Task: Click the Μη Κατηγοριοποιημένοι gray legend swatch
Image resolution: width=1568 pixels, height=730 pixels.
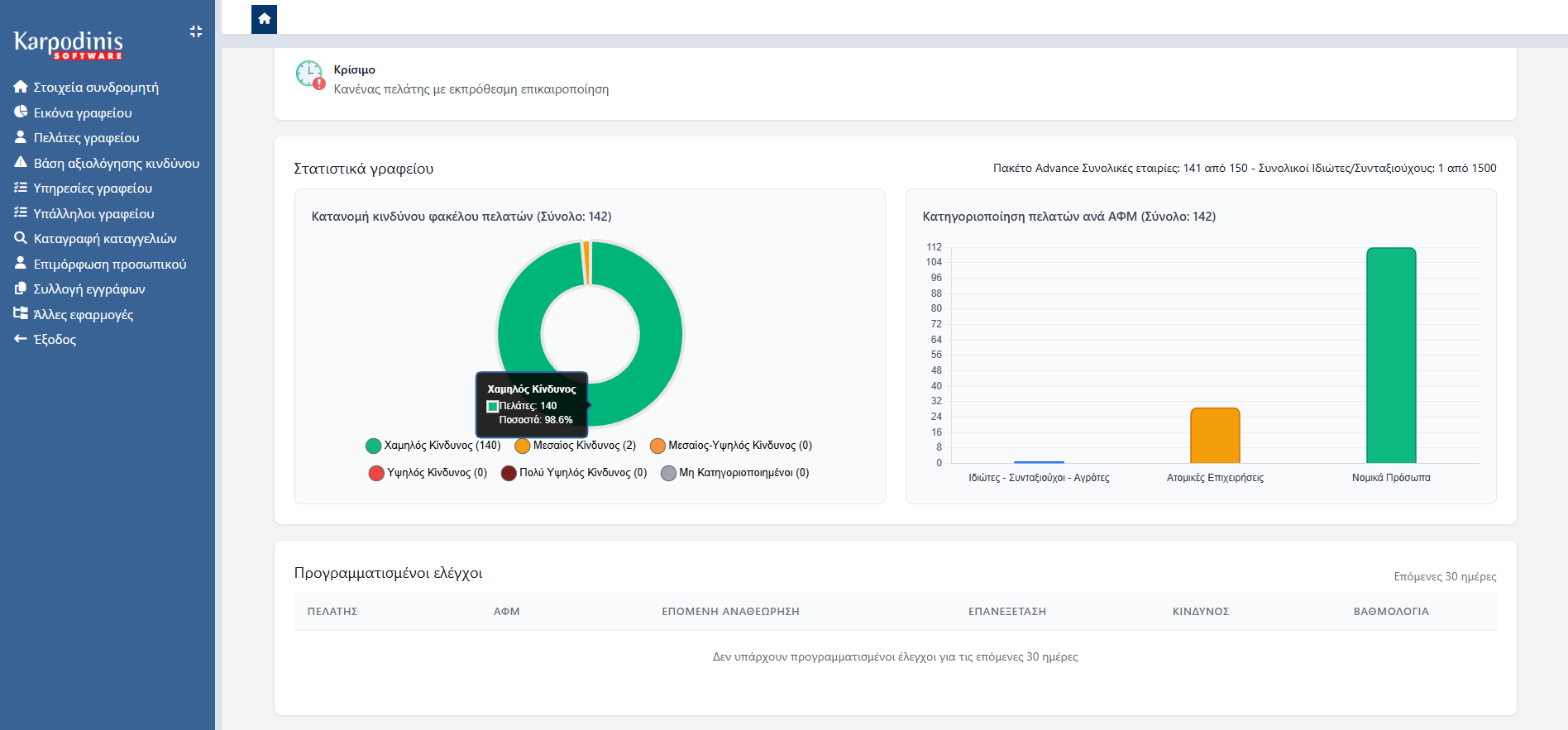Action: point(669,473)
